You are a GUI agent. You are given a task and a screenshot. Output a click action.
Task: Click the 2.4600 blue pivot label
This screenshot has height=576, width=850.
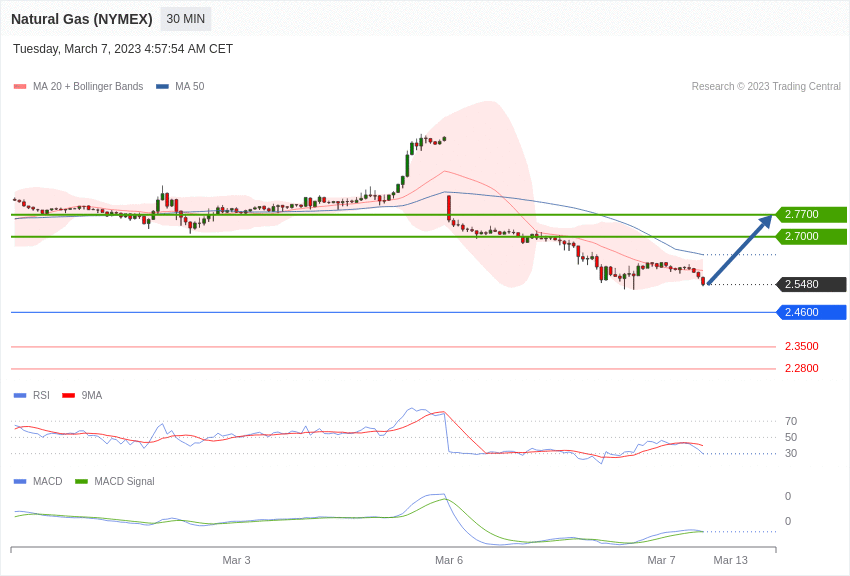pos(812,312)
